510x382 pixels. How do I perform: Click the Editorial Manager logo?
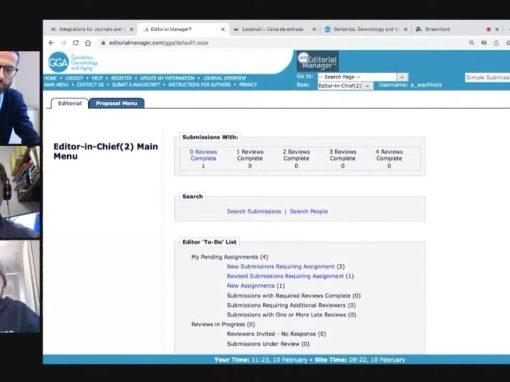point(318,61)
